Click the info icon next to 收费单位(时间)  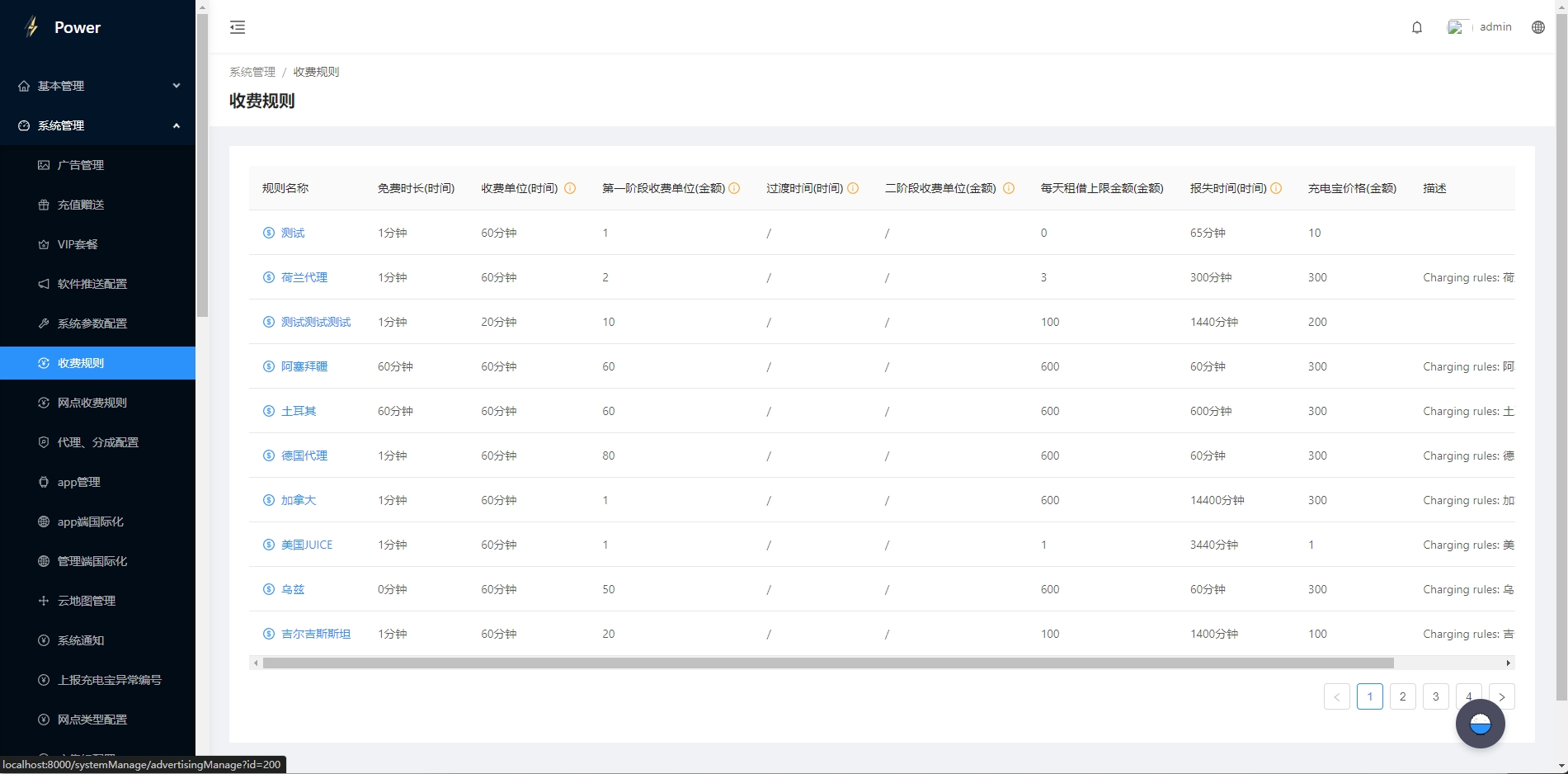click(x=570, y=188)
